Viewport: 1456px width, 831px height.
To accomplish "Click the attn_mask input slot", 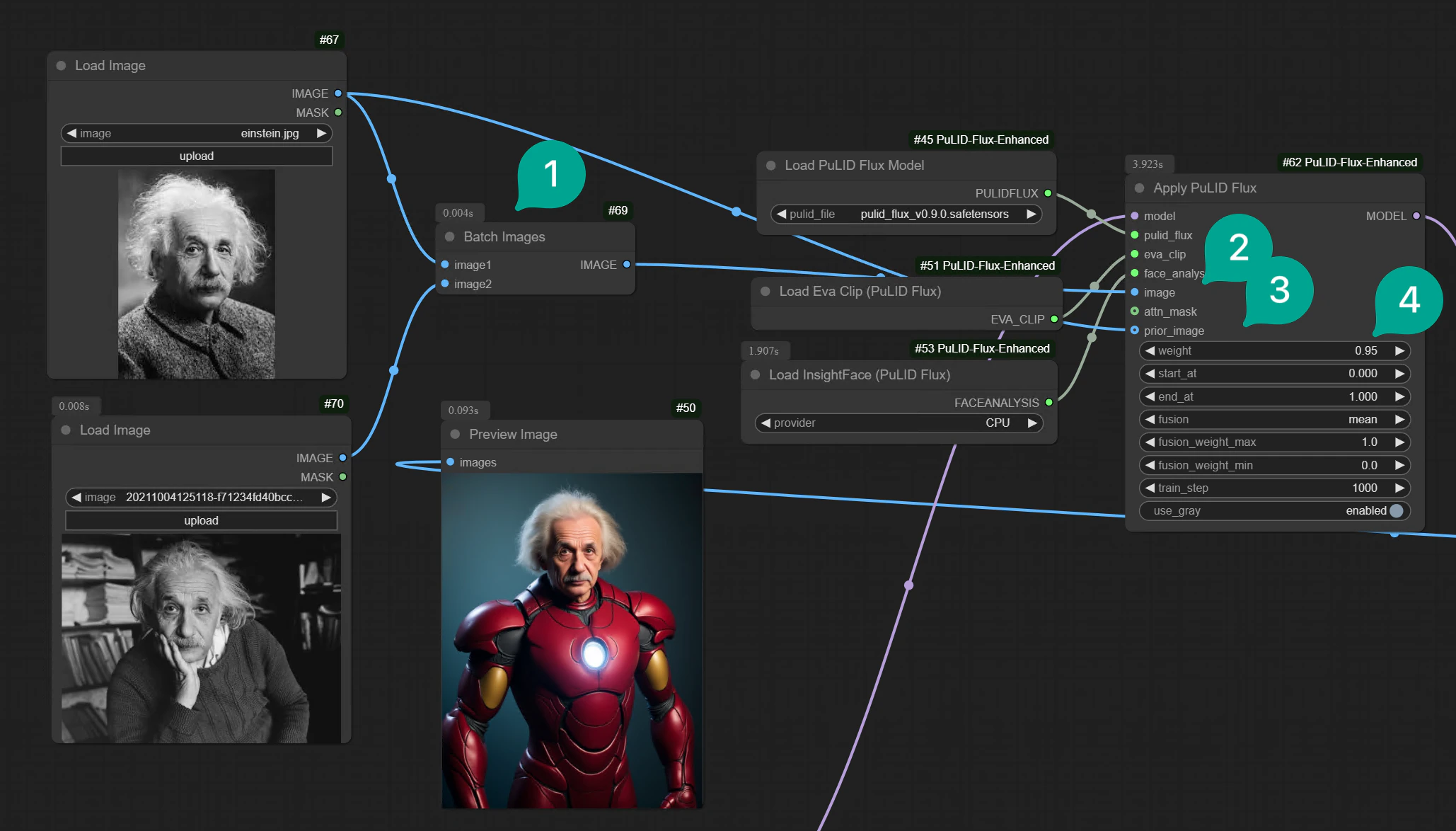I will point(1135,311).
